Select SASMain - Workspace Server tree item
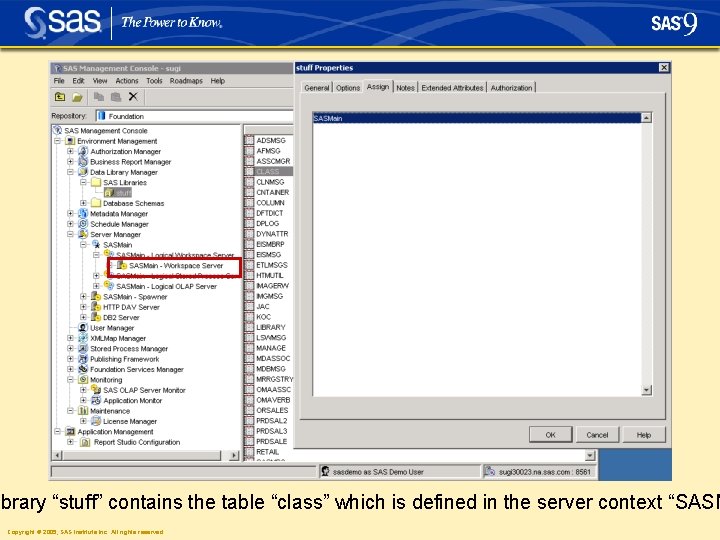Screen dimensions: 720x540 (170, 265)
